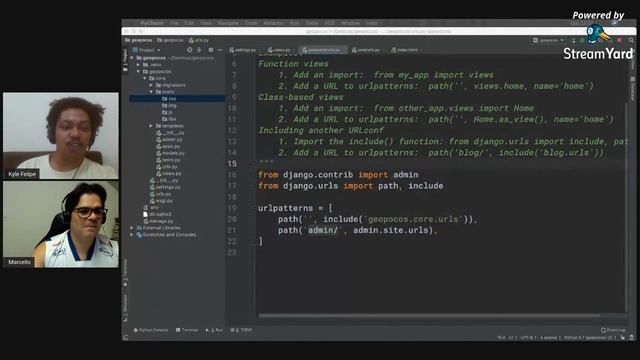Click the Search Everywhere magnifier icon
640x360 pixels.
click(631, 40)
